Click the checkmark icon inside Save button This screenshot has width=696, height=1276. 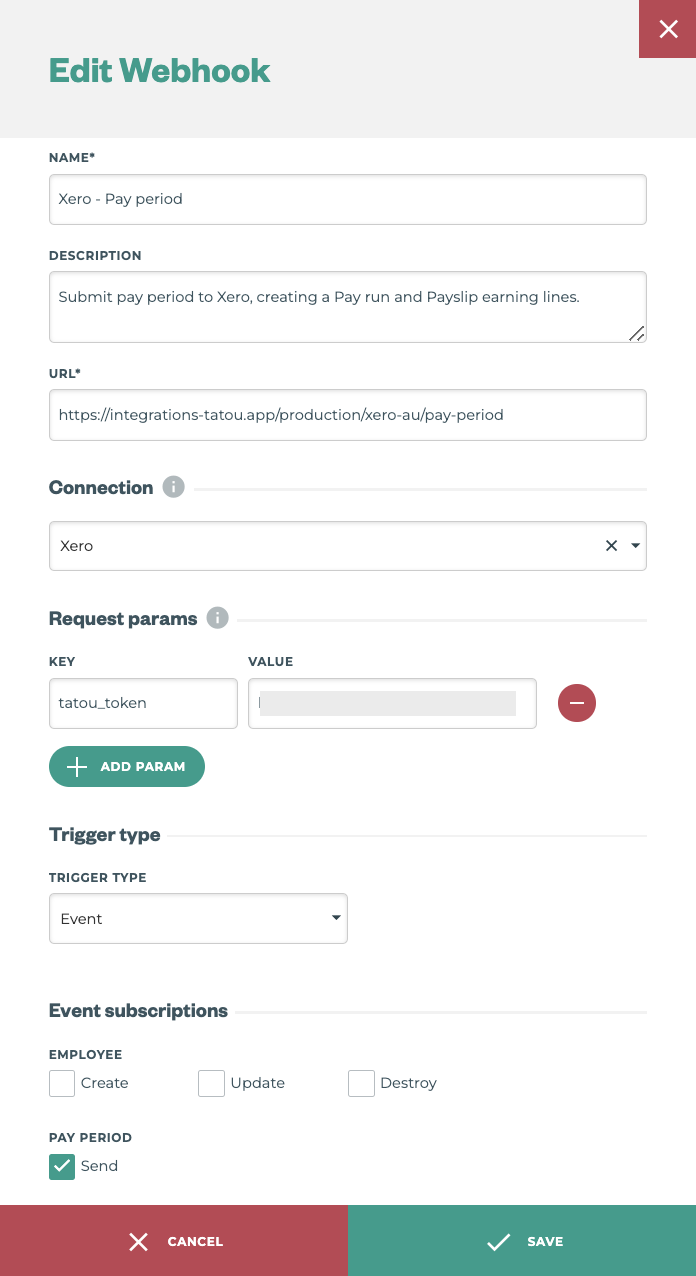(x=498, y=1242)
